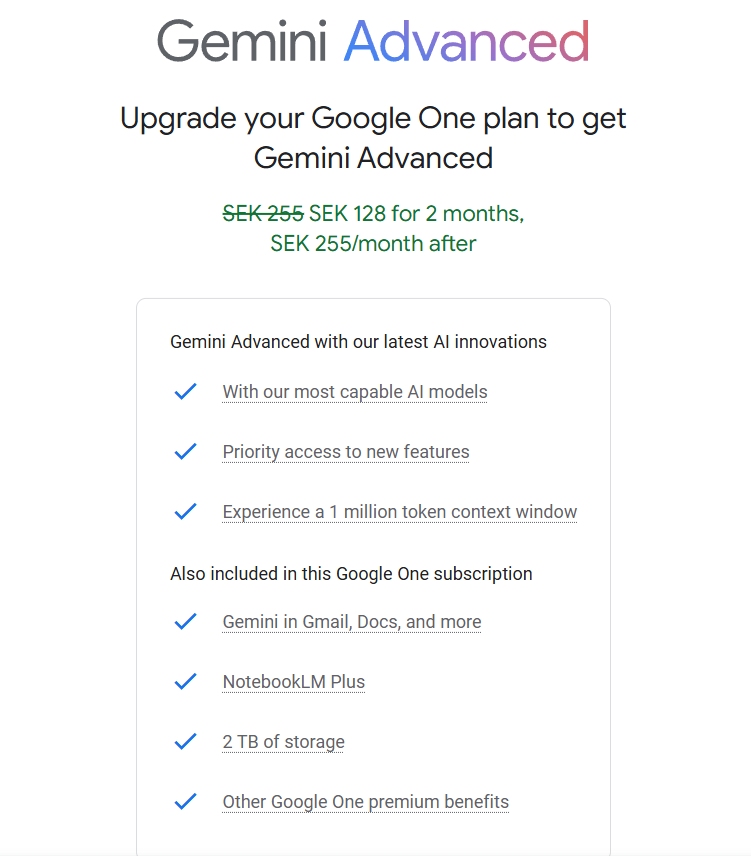Click 'Also included in this Google One subscription' heading
Image resolution: width=751 pixels, height=856 pixels.
pos(351,574)
